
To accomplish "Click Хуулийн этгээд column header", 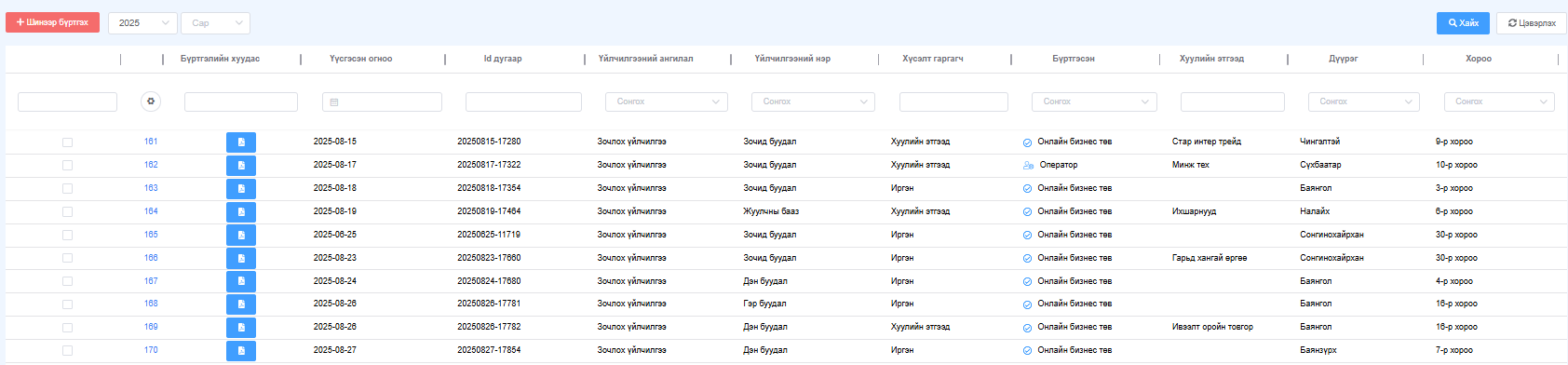I will [1211, 59].
